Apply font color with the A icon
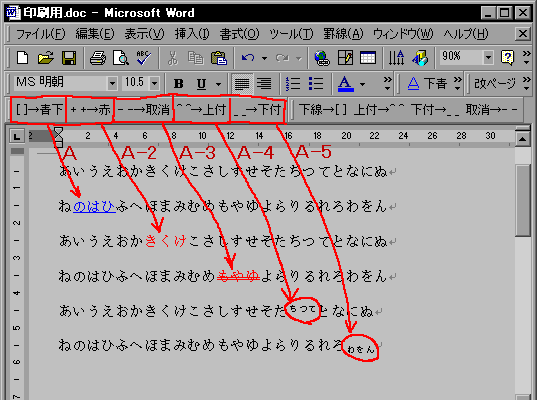 [x=346, y=83]
